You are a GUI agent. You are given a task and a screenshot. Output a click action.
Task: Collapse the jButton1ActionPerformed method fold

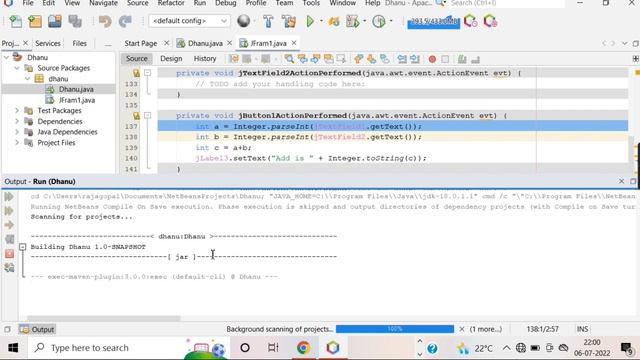(x=148, y=116)
